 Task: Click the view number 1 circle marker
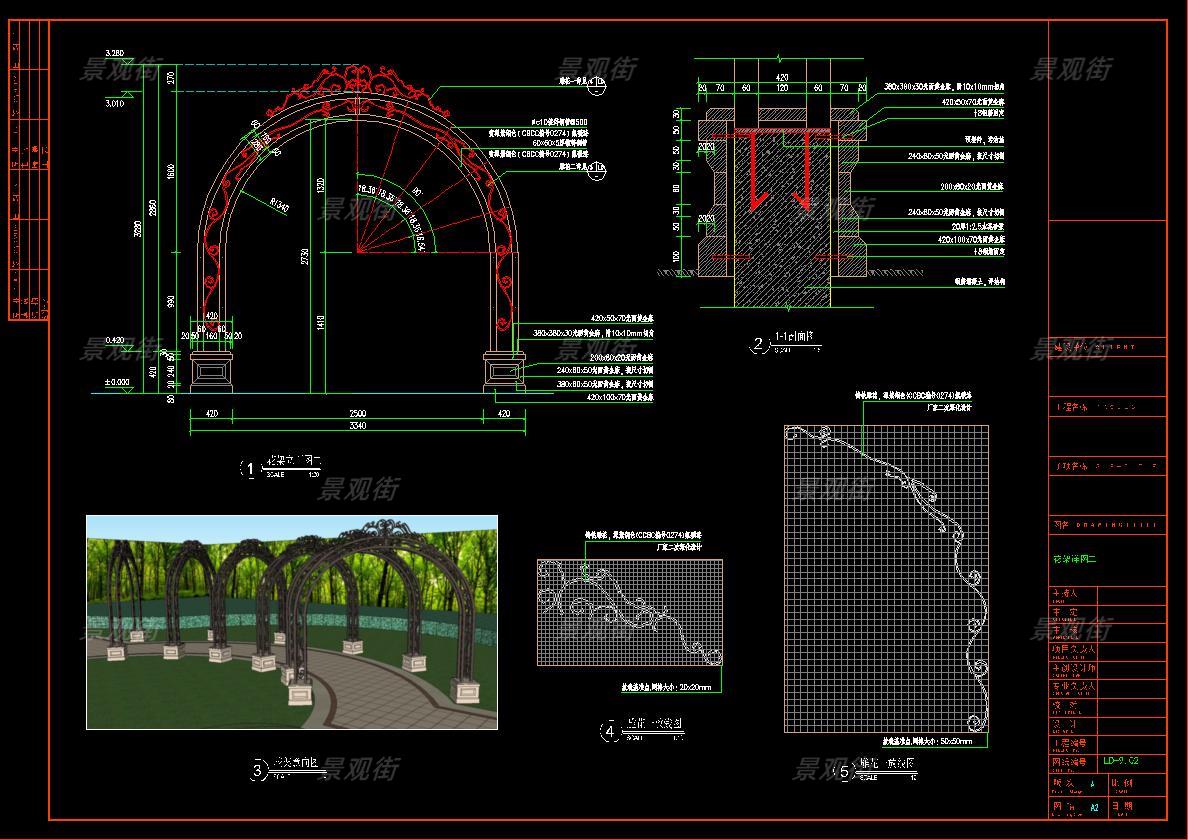(249, 469)
